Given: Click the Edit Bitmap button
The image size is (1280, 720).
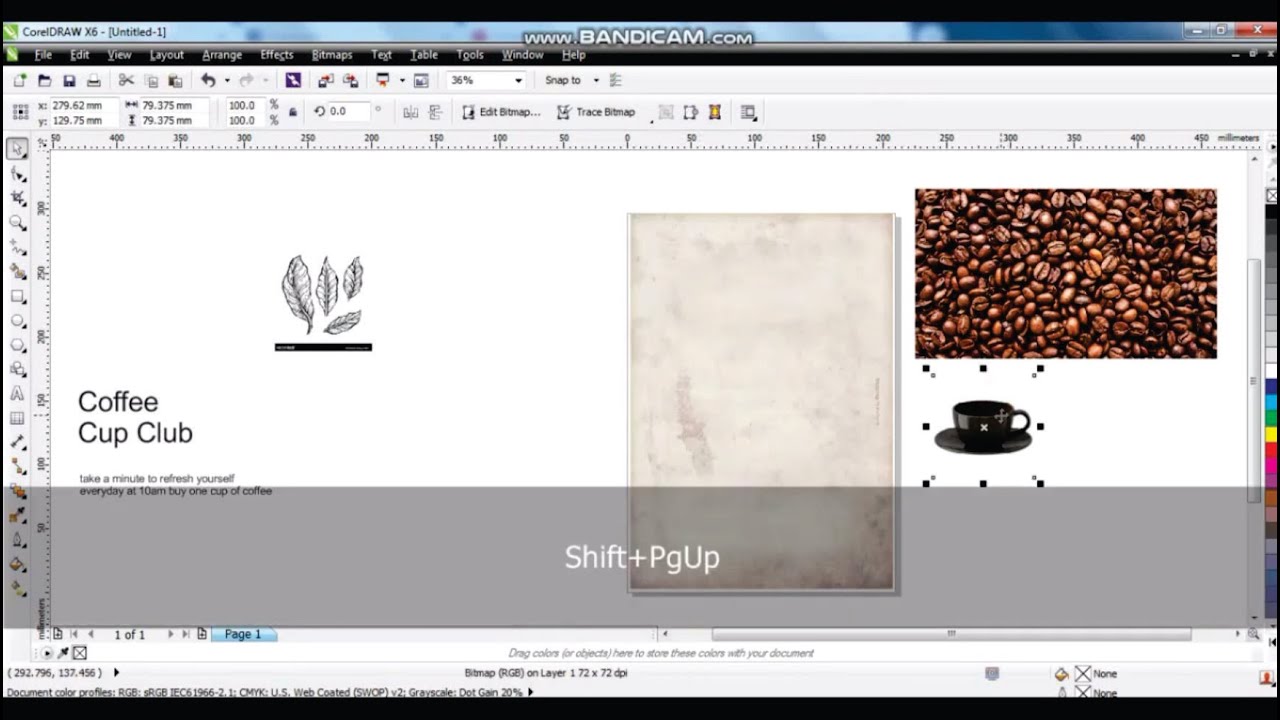Looking at the screenshot, I should [x=501, y=112].
